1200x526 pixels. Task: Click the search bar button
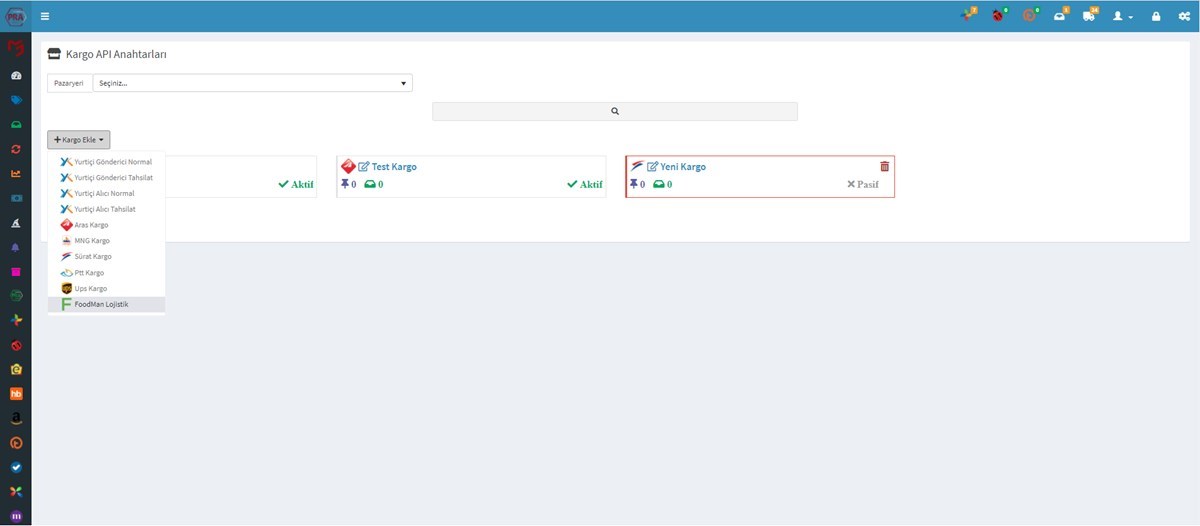pos(615,111)
